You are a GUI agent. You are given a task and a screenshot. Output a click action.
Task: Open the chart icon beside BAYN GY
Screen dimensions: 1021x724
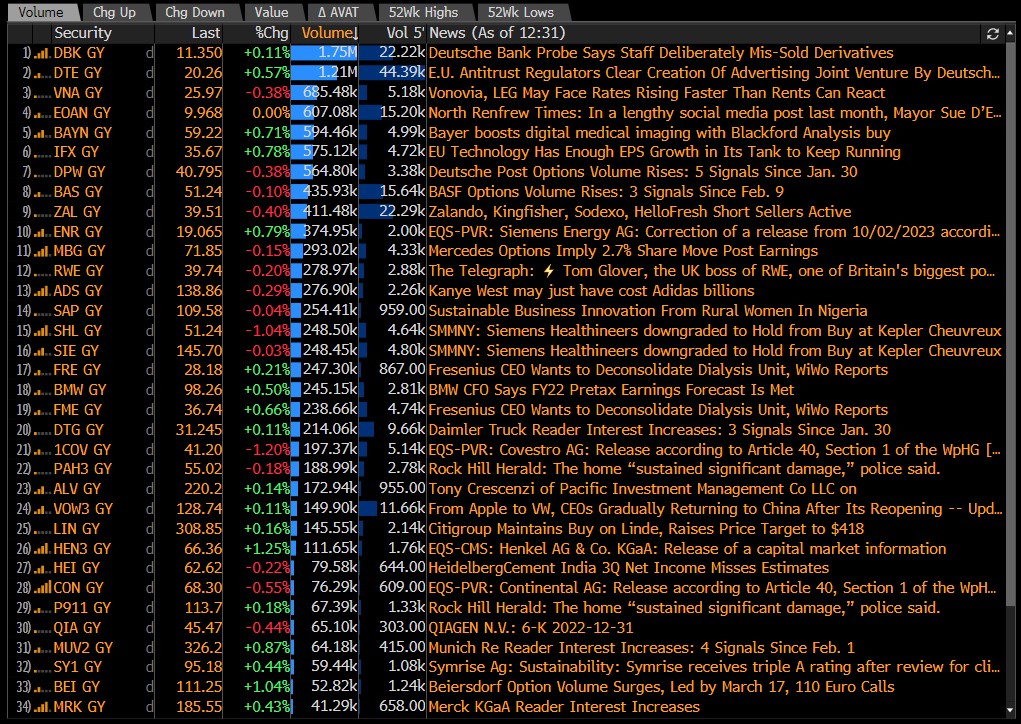pyautogui.click(x=42, y=133)
